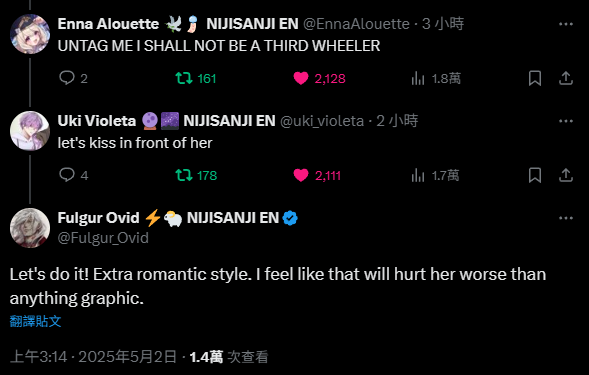
Task: Share Uki Violeta's tweet
Action: point(566,175)
